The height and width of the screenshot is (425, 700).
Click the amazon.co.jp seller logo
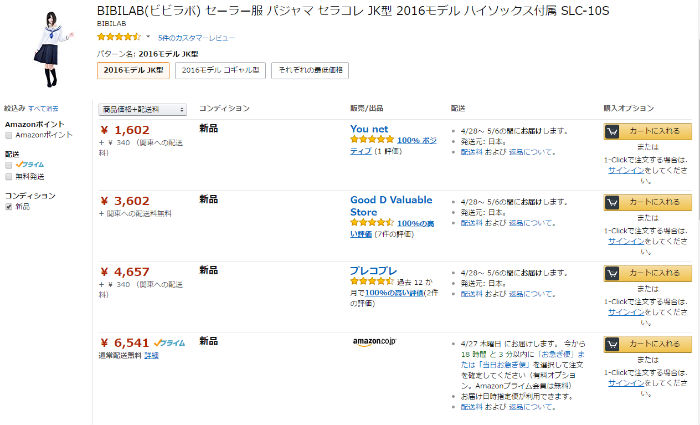[375, 342]
